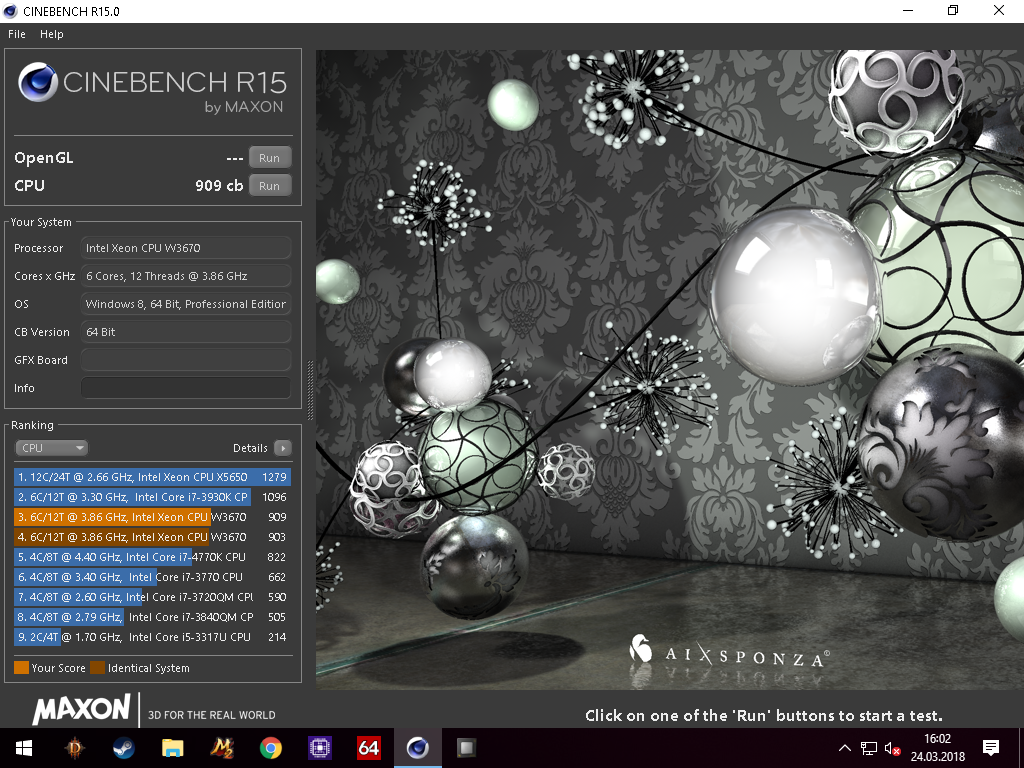Viewport: 1024px width, 768px height.
Task: Open the Windows Start menu
Action: 24,748
